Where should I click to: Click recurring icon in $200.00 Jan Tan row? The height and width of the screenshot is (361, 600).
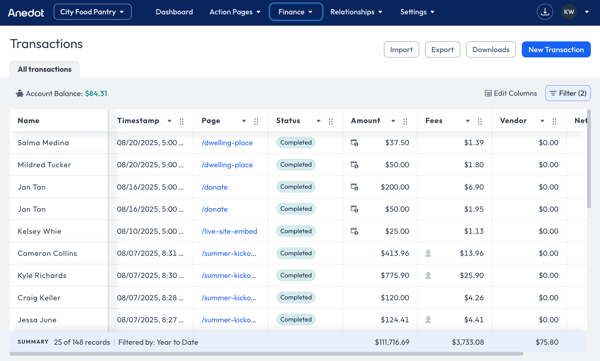tap(354, 187)
